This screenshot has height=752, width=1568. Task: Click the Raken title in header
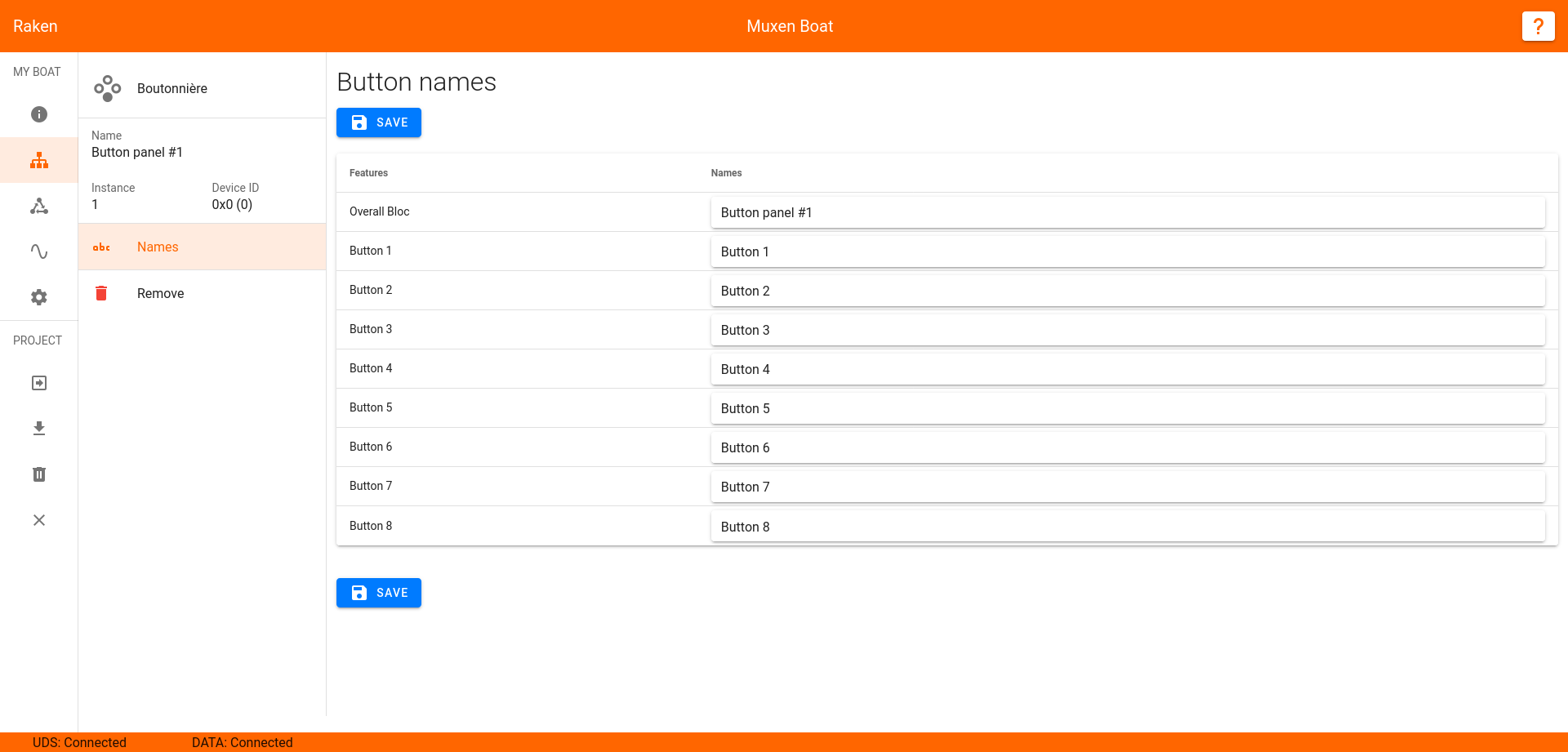(x=35, y=26)
